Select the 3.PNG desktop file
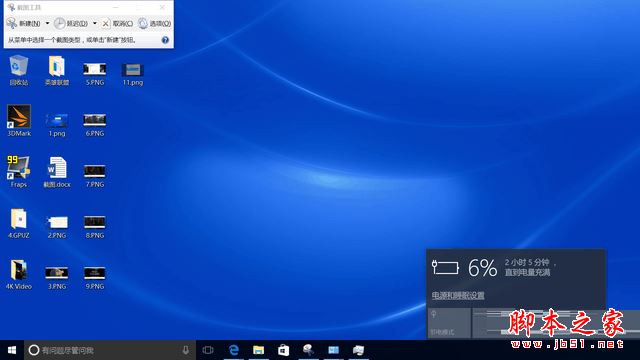 [x=57, y=278]
